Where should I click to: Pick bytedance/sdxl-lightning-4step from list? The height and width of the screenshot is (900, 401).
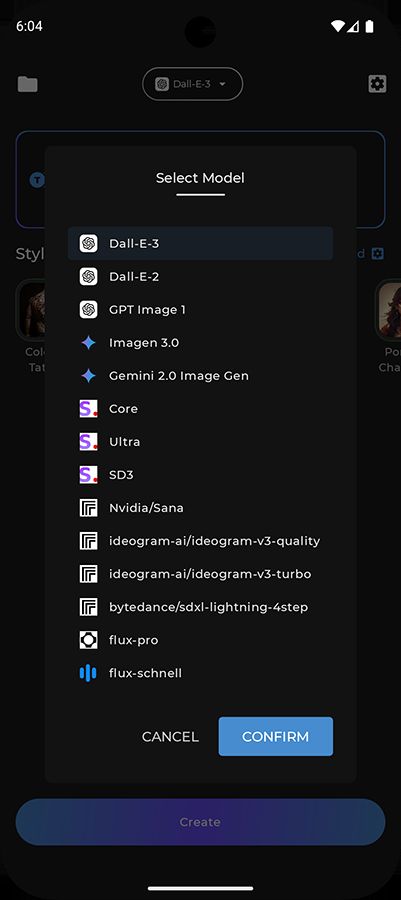pyautogui.click(x=200, y=607)
